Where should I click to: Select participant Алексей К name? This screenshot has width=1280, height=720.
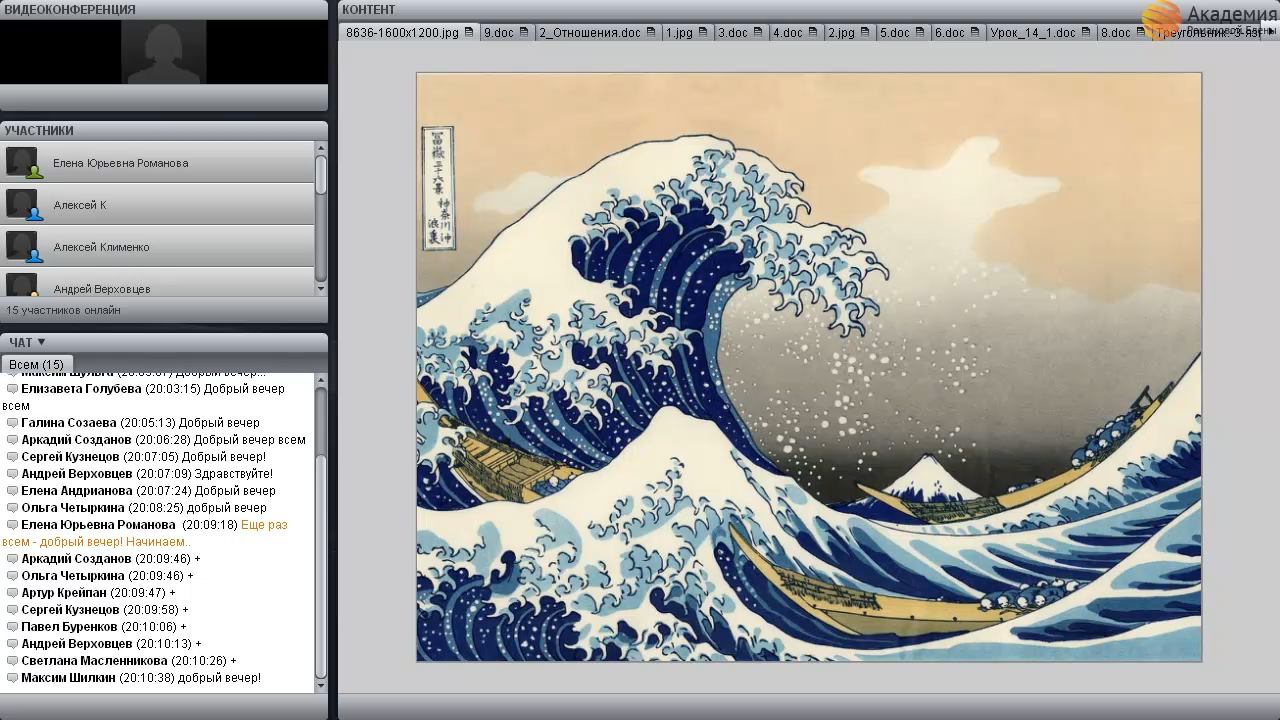[x=80, y=205]
